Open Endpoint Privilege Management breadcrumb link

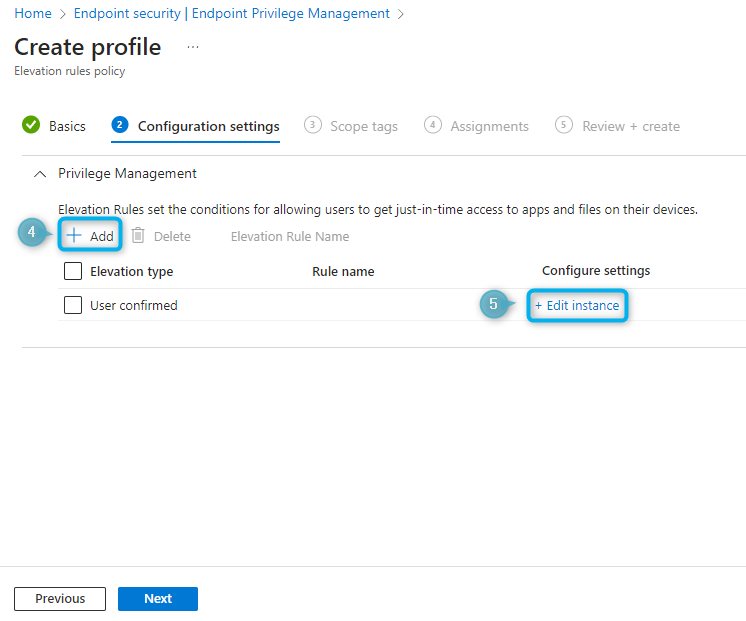click(x=232, y=14)
